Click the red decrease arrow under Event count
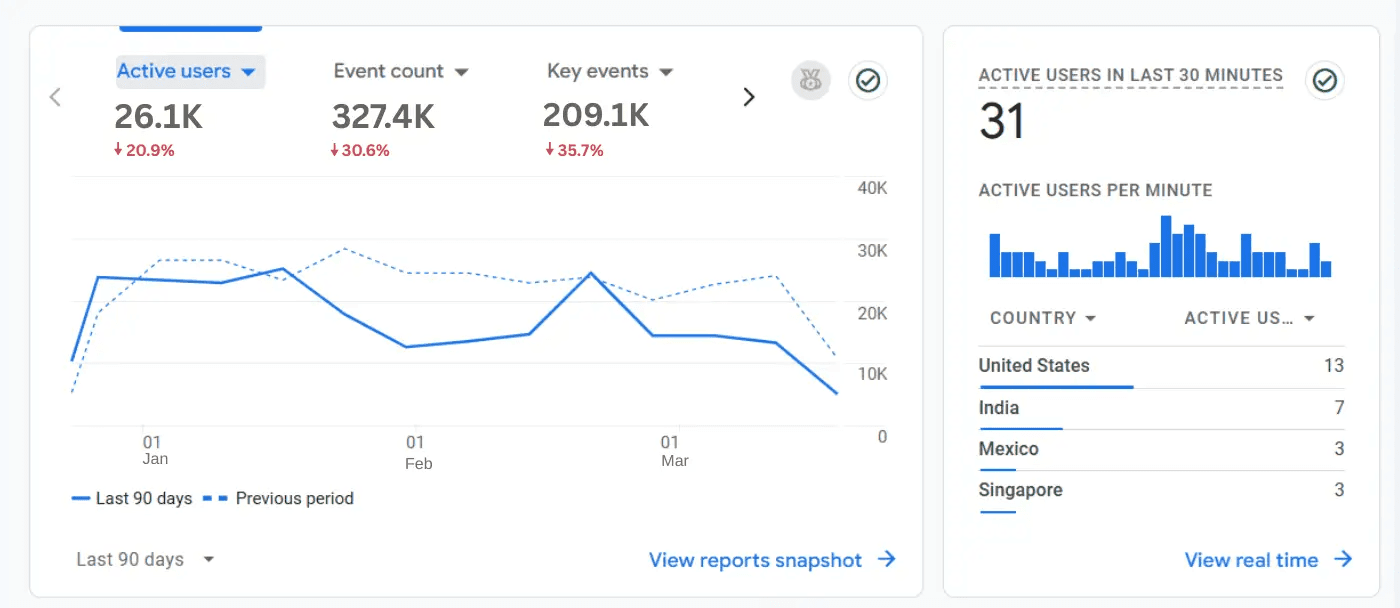Screen dimensions: 1400x608 tap(333, 150)
